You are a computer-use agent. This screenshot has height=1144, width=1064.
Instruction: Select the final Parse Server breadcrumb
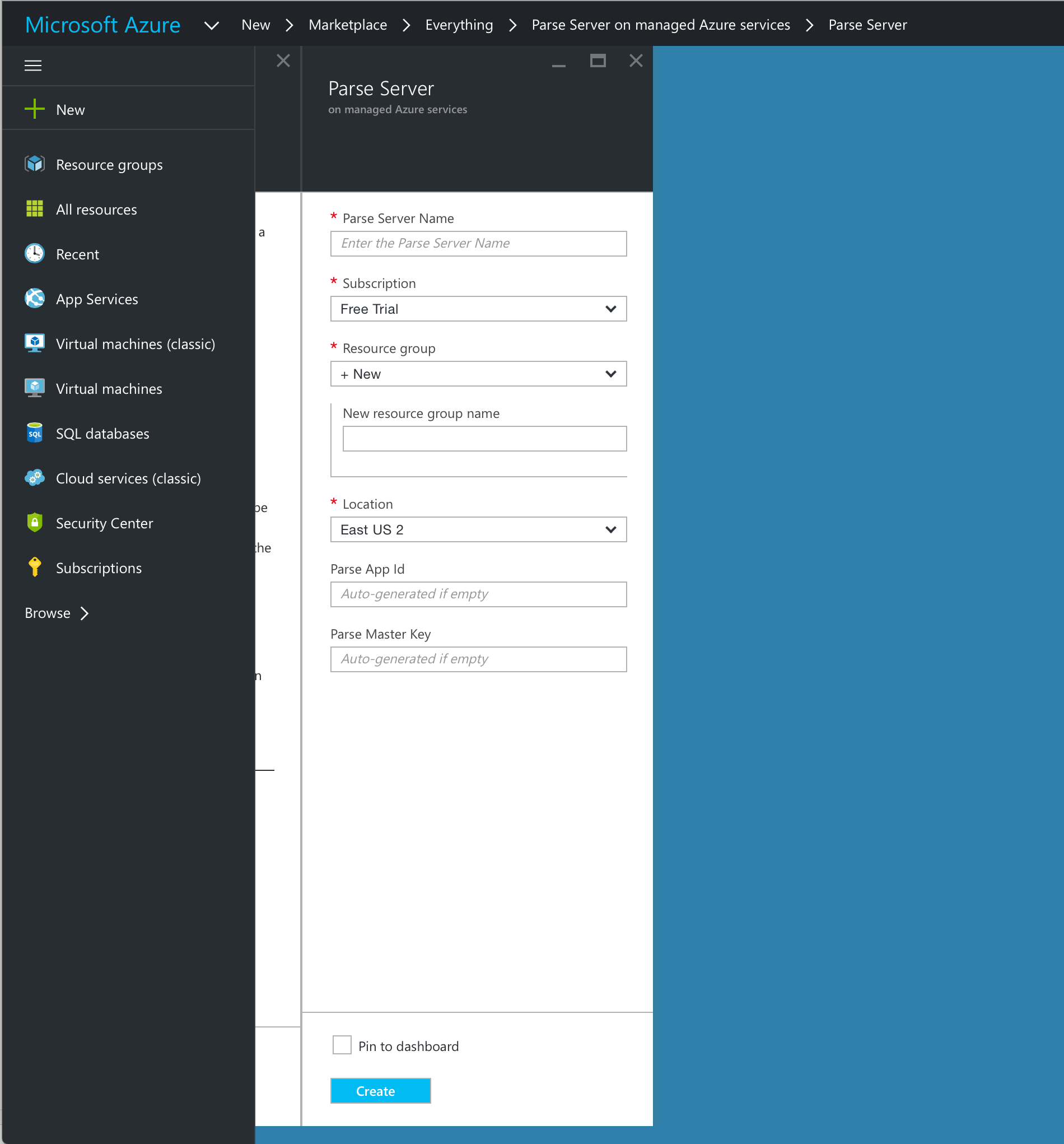point(867,25)
